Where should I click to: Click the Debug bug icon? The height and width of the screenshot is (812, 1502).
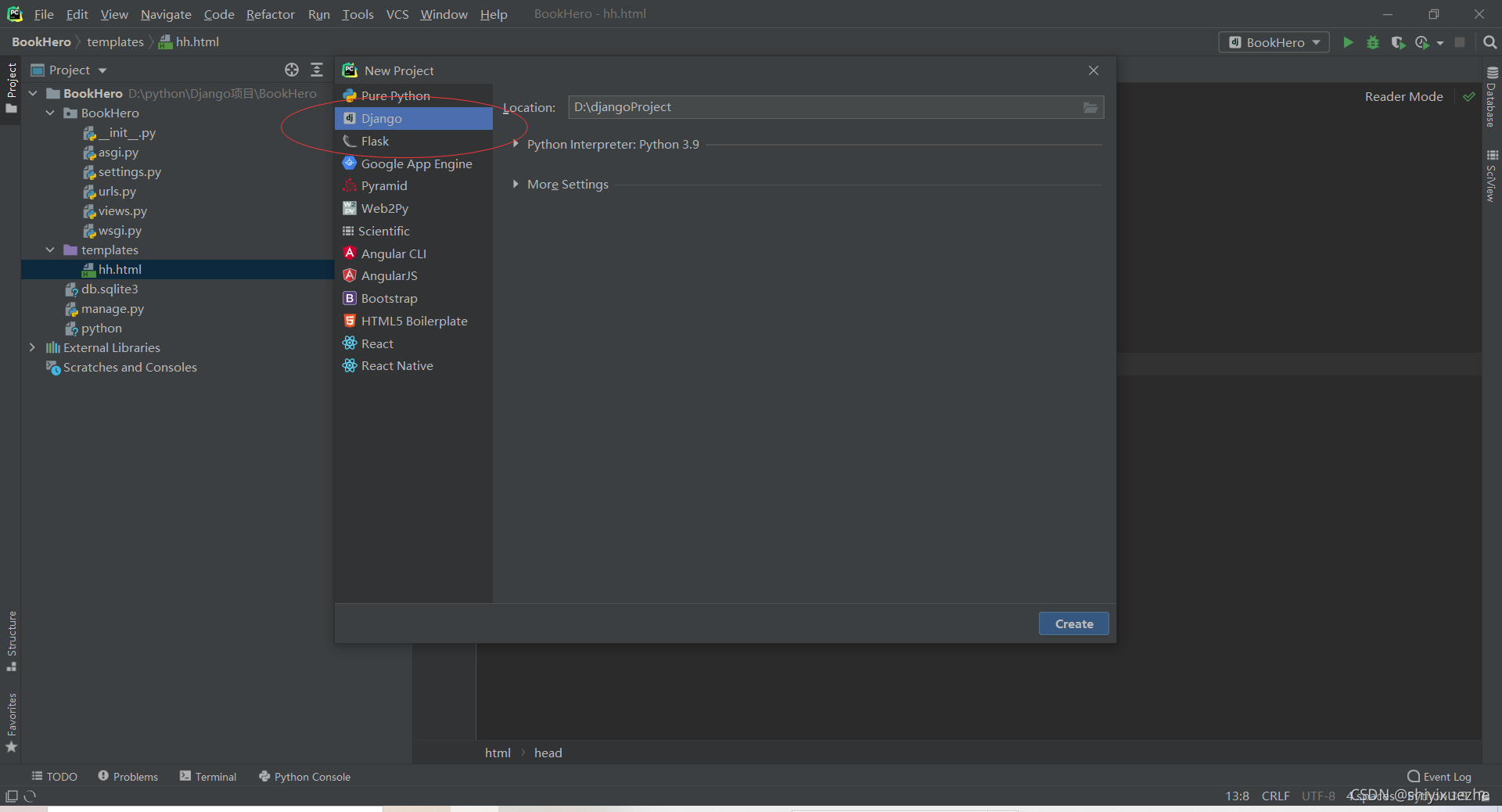pyautogui.click(x=1373, y=42)
